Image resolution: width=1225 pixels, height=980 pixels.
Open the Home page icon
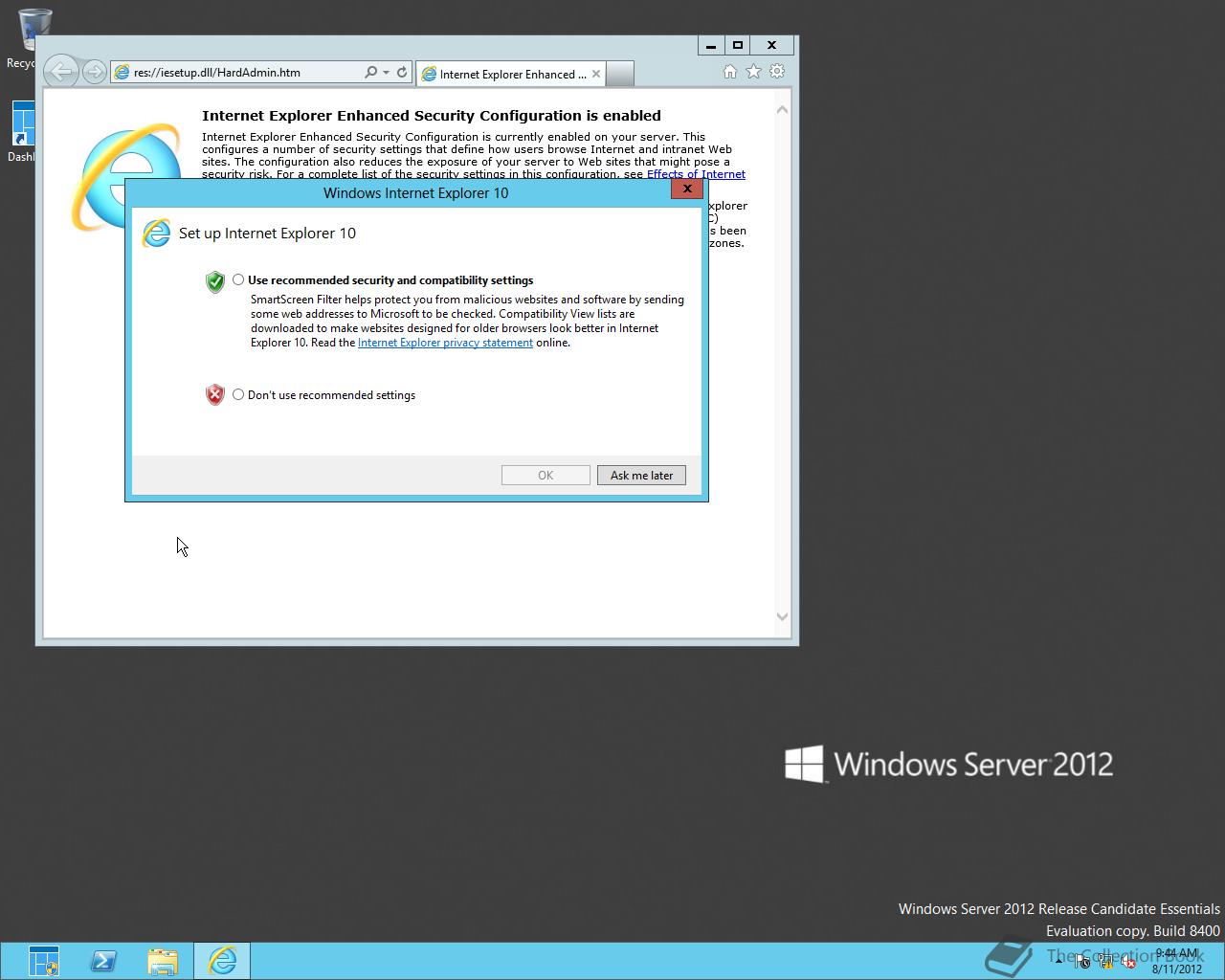730,72
